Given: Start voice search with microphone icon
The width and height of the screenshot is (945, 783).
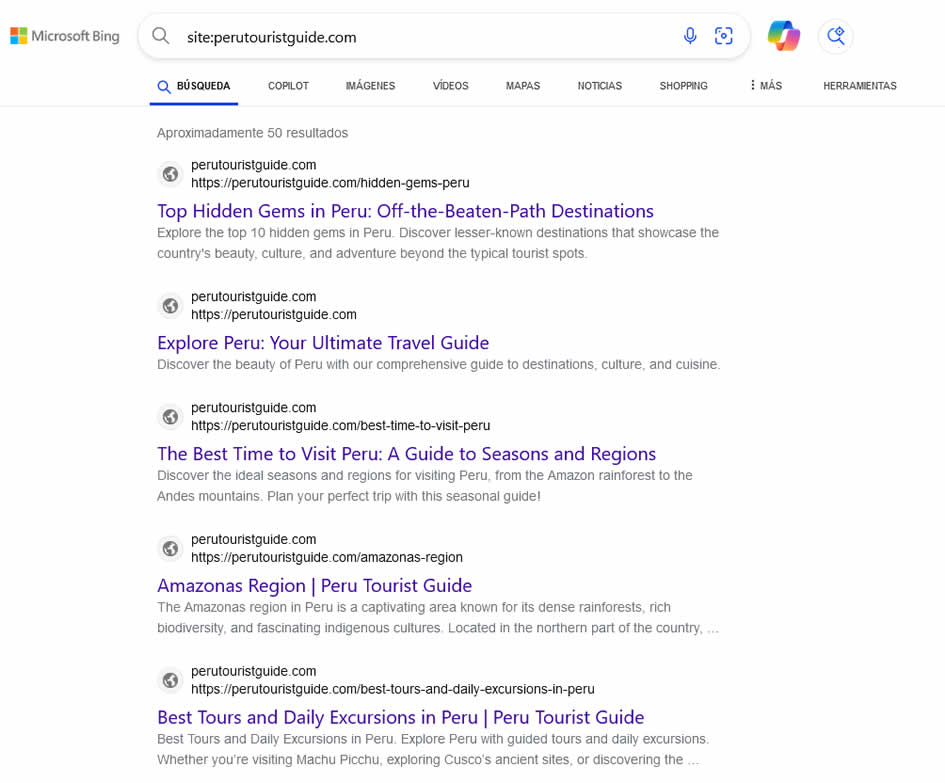Looking at the screenshot, I should (690, 36).
